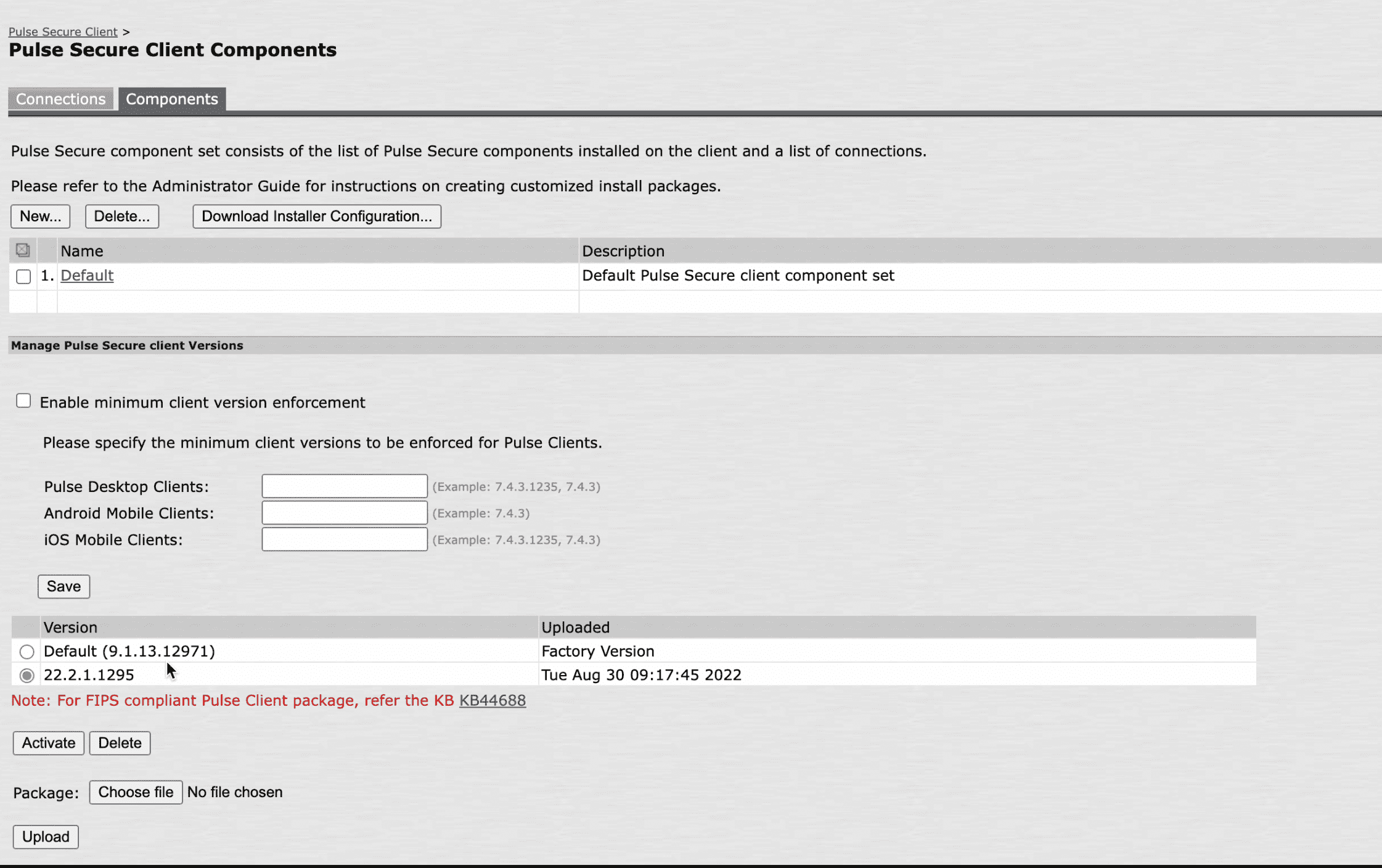Select the Default (9.1.13.12971) factory version

(26, 652)
